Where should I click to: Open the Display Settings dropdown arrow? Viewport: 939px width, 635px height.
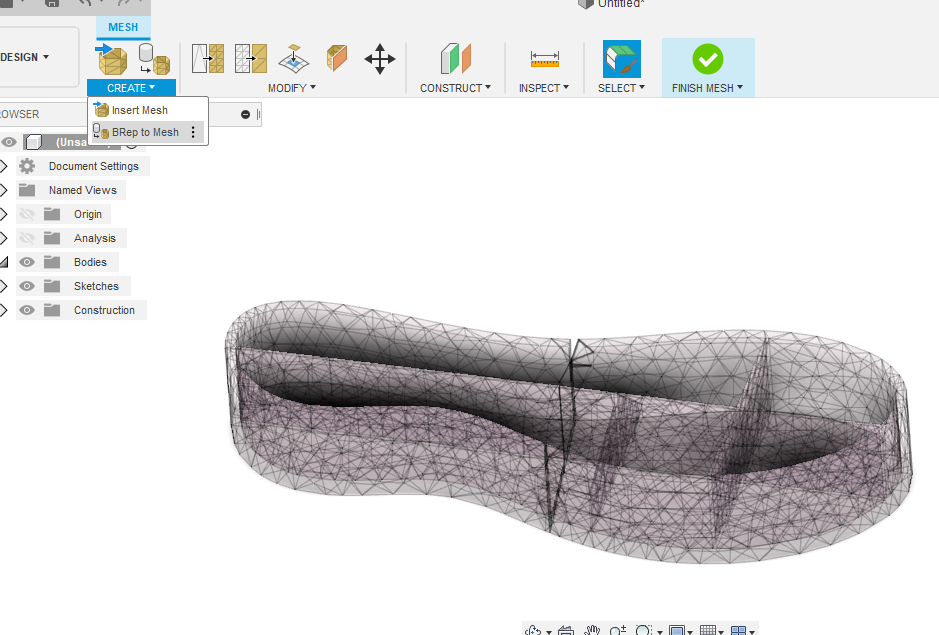[x=690, y=631]
